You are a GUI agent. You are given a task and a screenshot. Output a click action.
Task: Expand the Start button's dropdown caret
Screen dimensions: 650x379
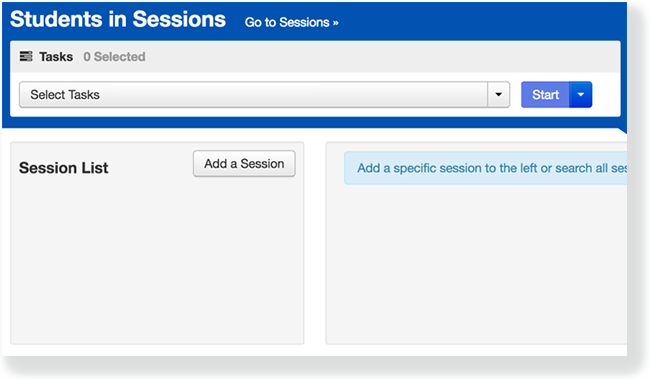coord(581,95)
